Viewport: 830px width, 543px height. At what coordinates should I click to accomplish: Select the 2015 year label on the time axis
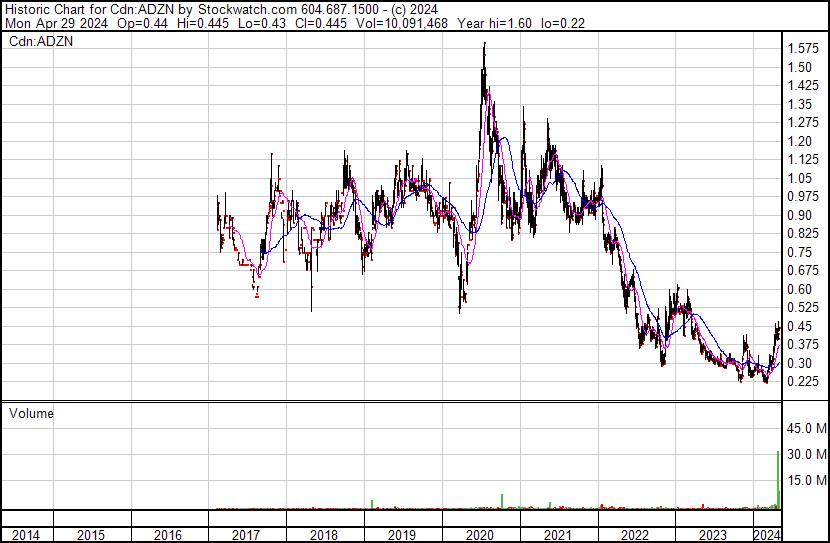tap(91, 535)
